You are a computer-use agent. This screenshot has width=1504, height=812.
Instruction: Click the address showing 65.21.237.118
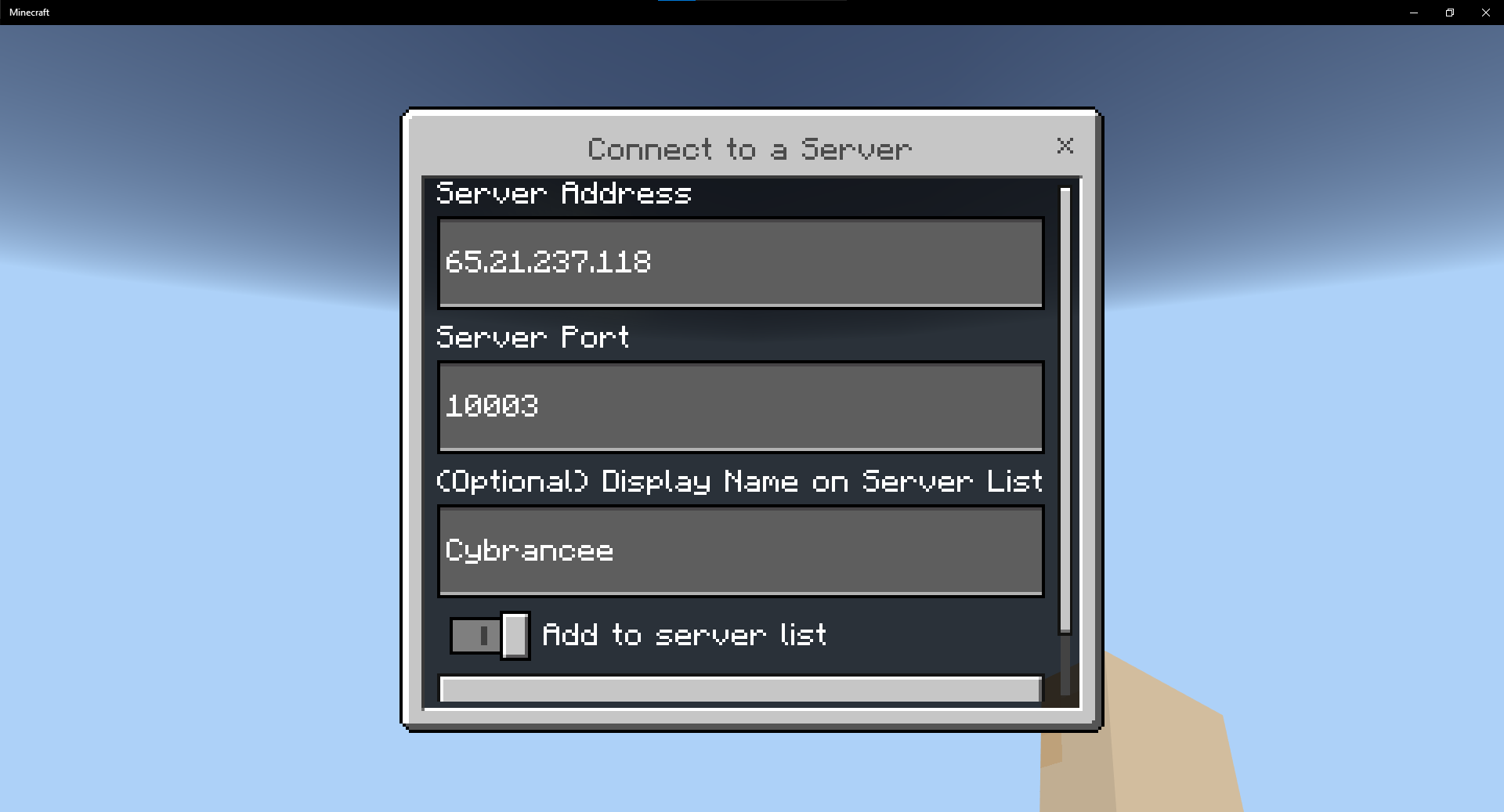pyautogui.click(x=739, y=263)
